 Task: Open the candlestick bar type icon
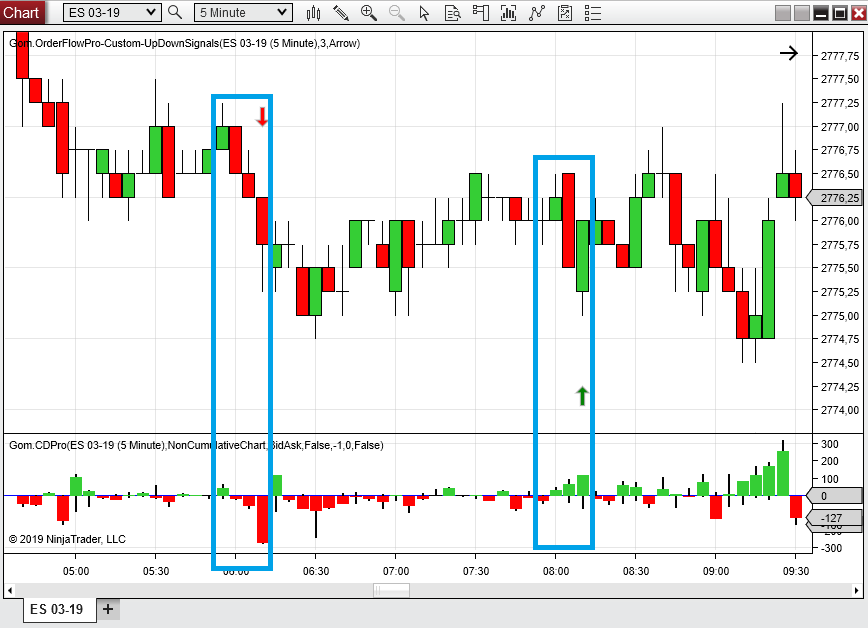[x=313, y=13]
